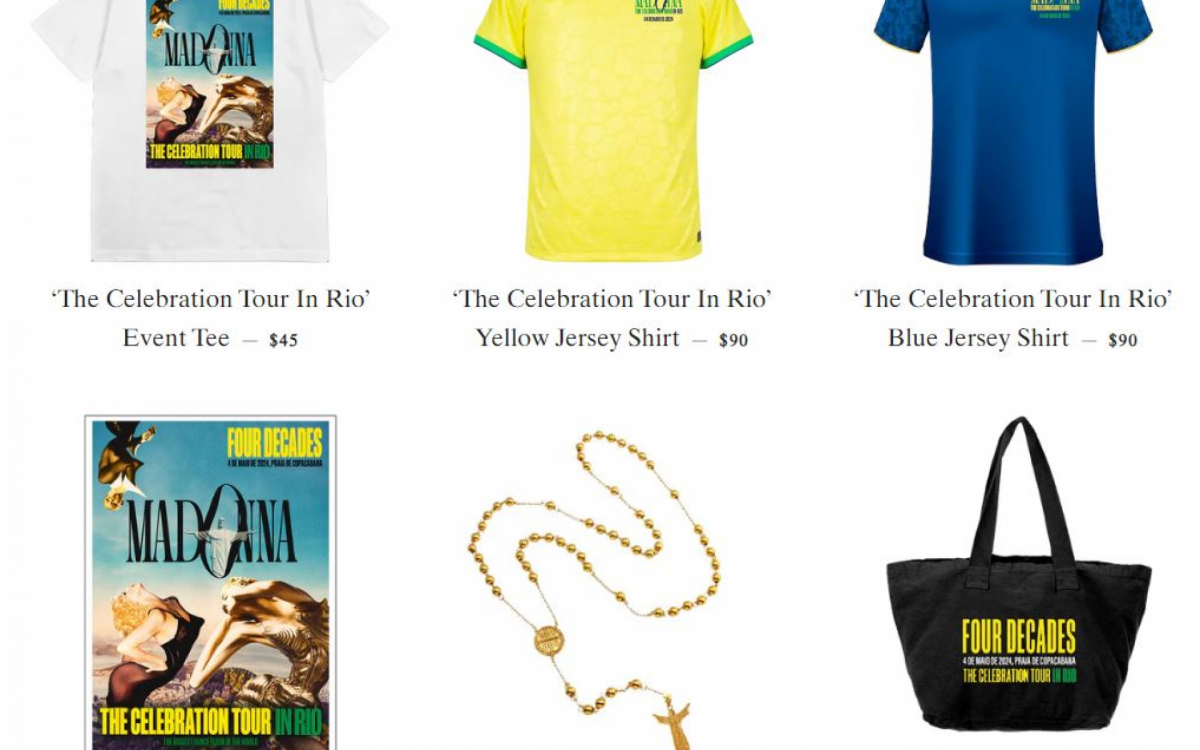Click the 'Event Tee' product title
1200x750 pixels.
tap(176, 338)
